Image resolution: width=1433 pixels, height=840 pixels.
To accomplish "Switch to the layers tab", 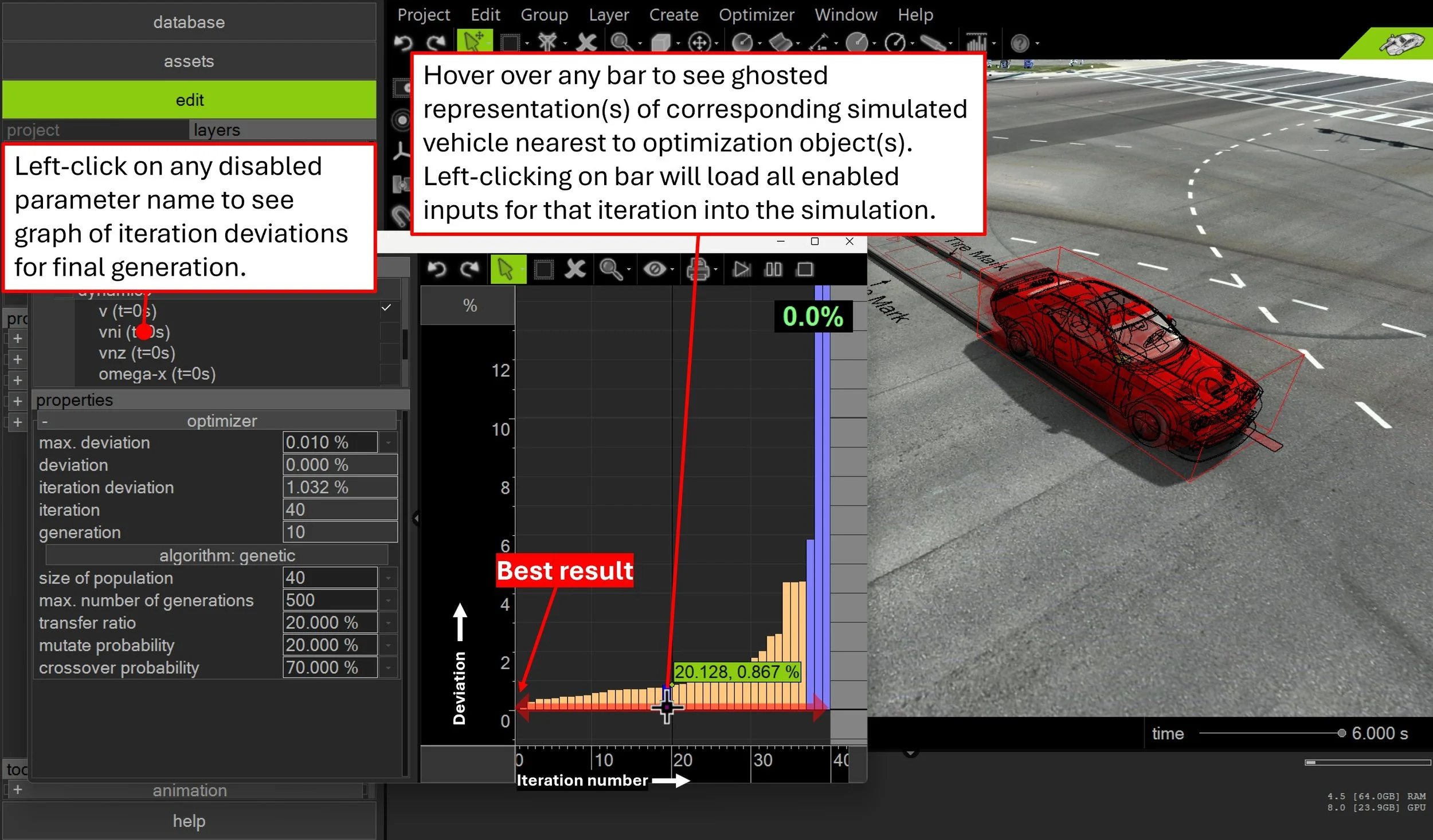I will pyautogui.click(x=217, y=130).
